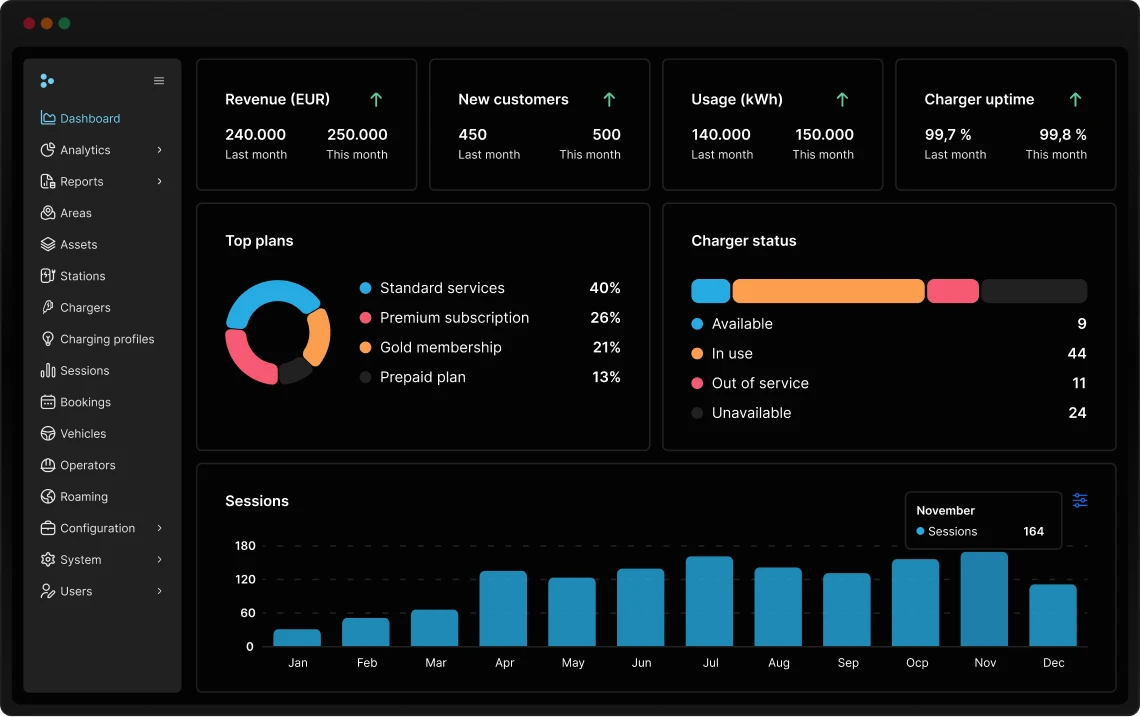Click the Operators icon in sidebar
Screen dimensions: 1140x717
pyautogui.click(x=48, y=465)
